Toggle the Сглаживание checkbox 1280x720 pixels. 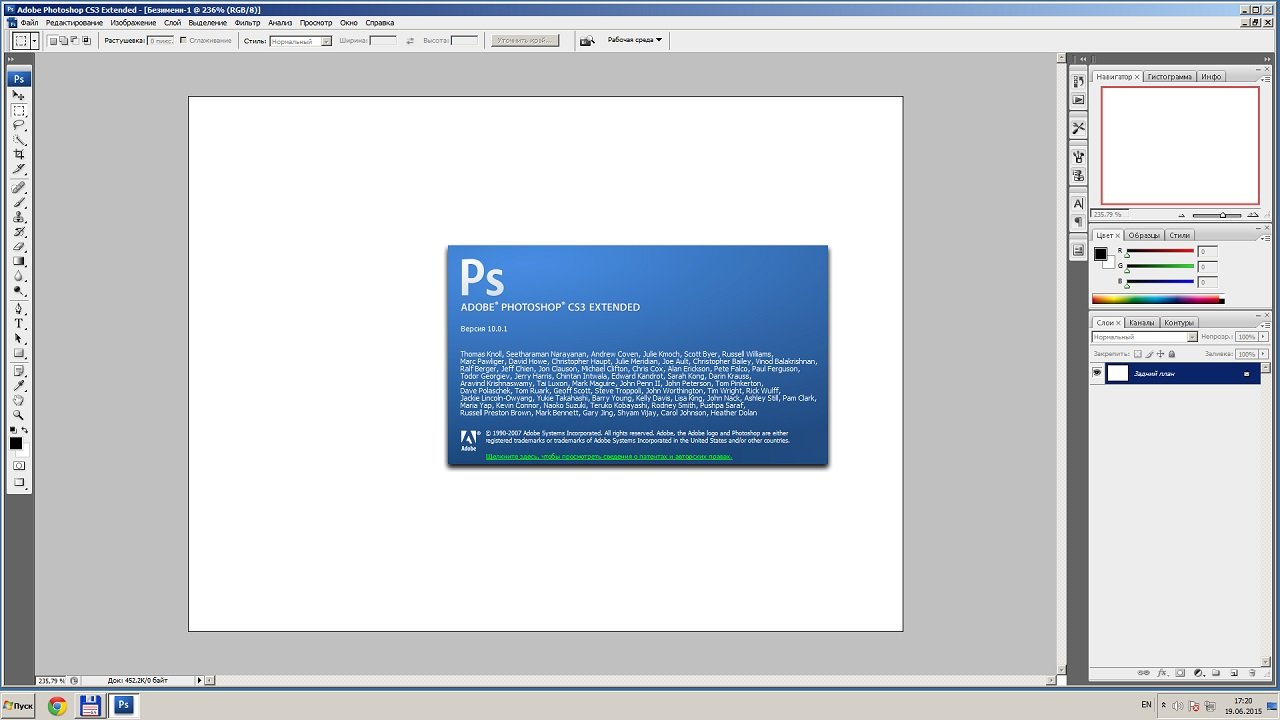coord(183,41)
